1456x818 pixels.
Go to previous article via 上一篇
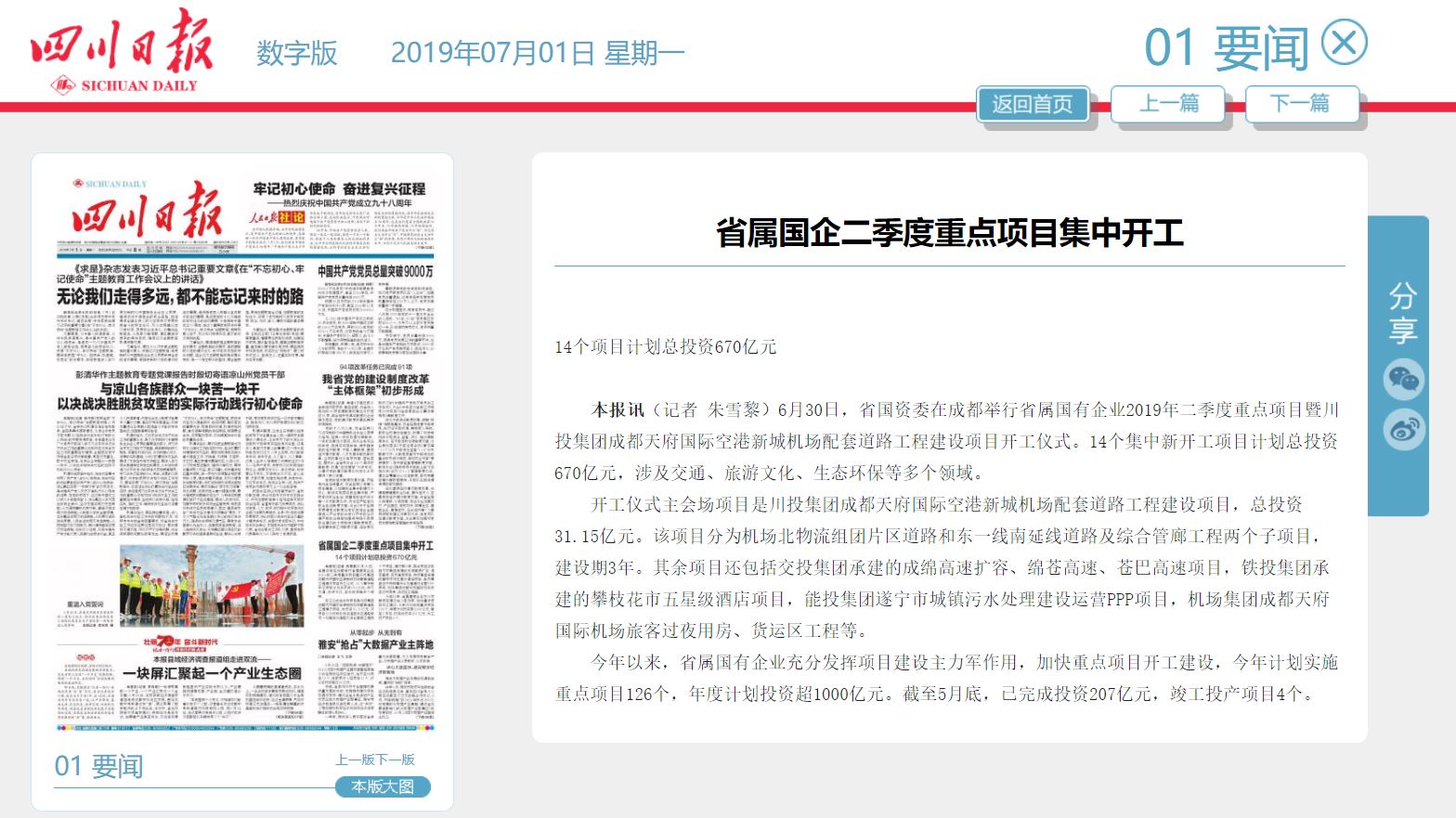click(x=1168, y=104)
